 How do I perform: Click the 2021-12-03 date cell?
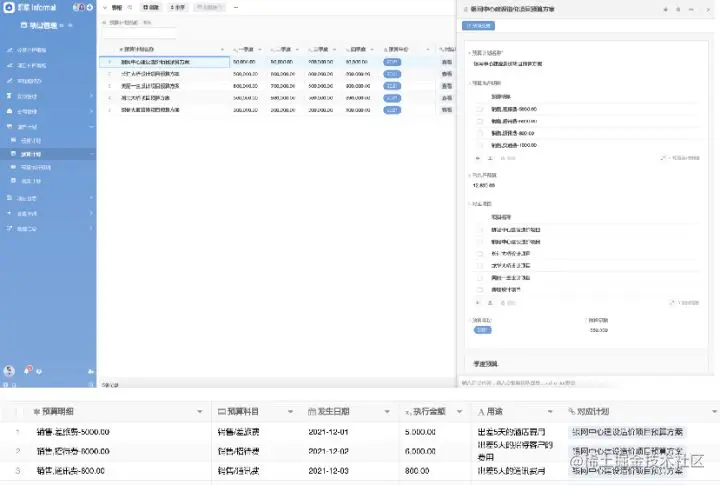328,471
